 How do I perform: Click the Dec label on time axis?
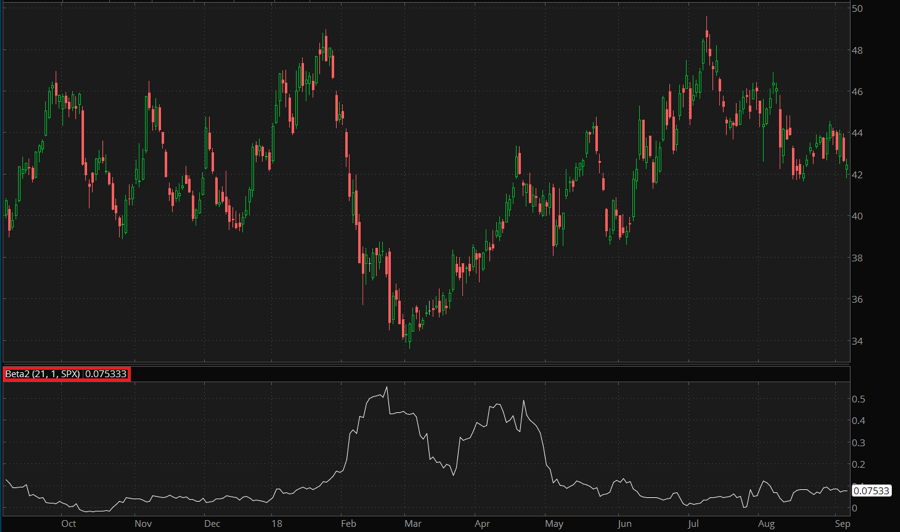click(x=212, y=523)
